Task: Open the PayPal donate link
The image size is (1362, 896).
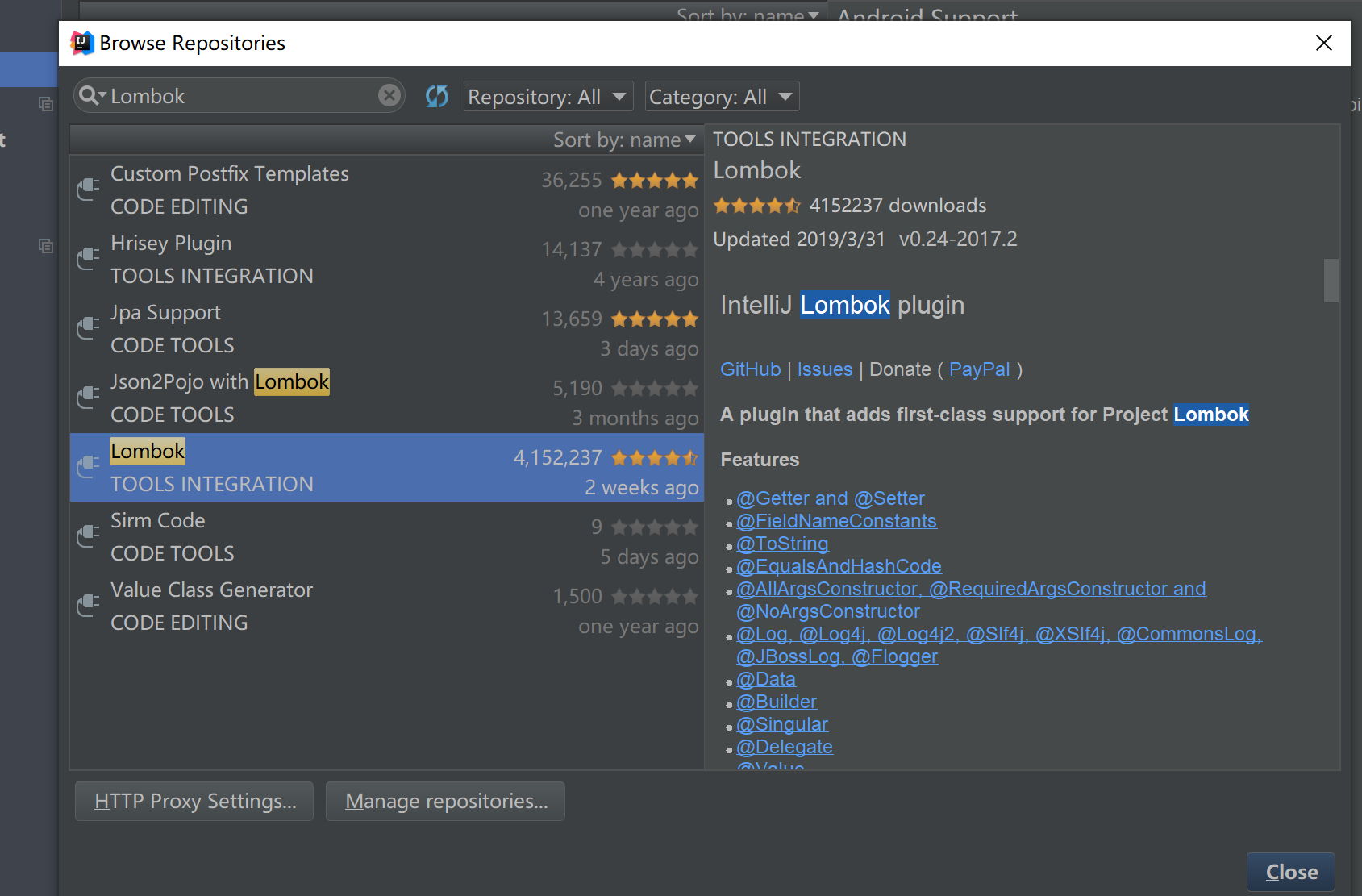Action: point(980,369)
